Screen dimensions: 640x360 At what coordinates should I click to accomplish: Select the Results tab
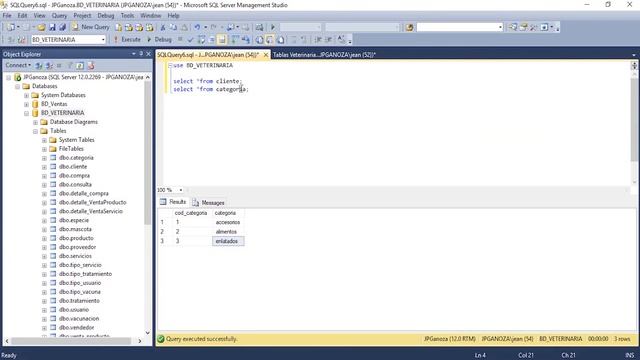pos(173,202)
